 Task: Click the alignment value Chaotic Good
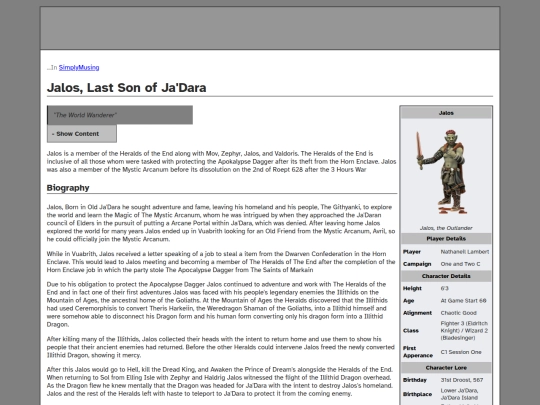coord(458,313)
